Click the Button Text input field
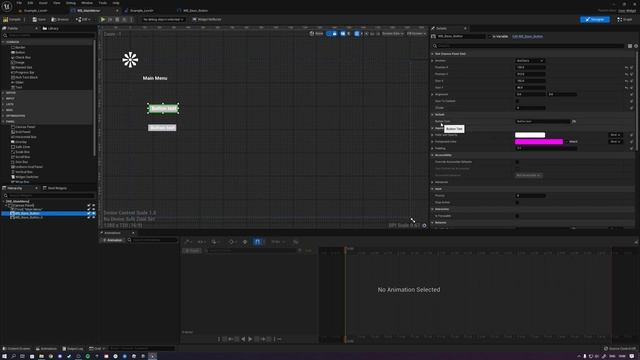The height and width of the screenshot is (360, 640). (542, 121)
